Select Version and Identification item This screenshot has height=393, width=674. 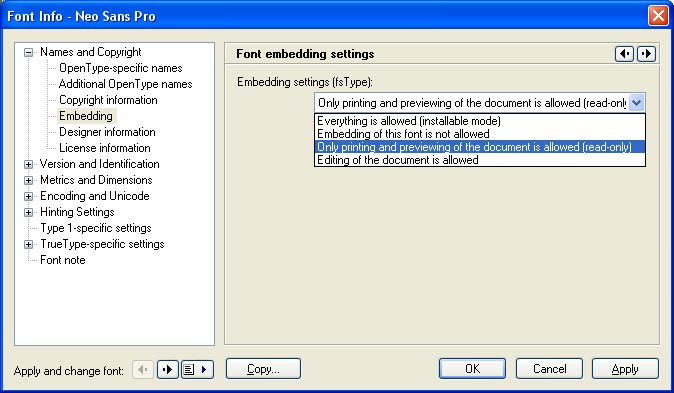[99, 164]
